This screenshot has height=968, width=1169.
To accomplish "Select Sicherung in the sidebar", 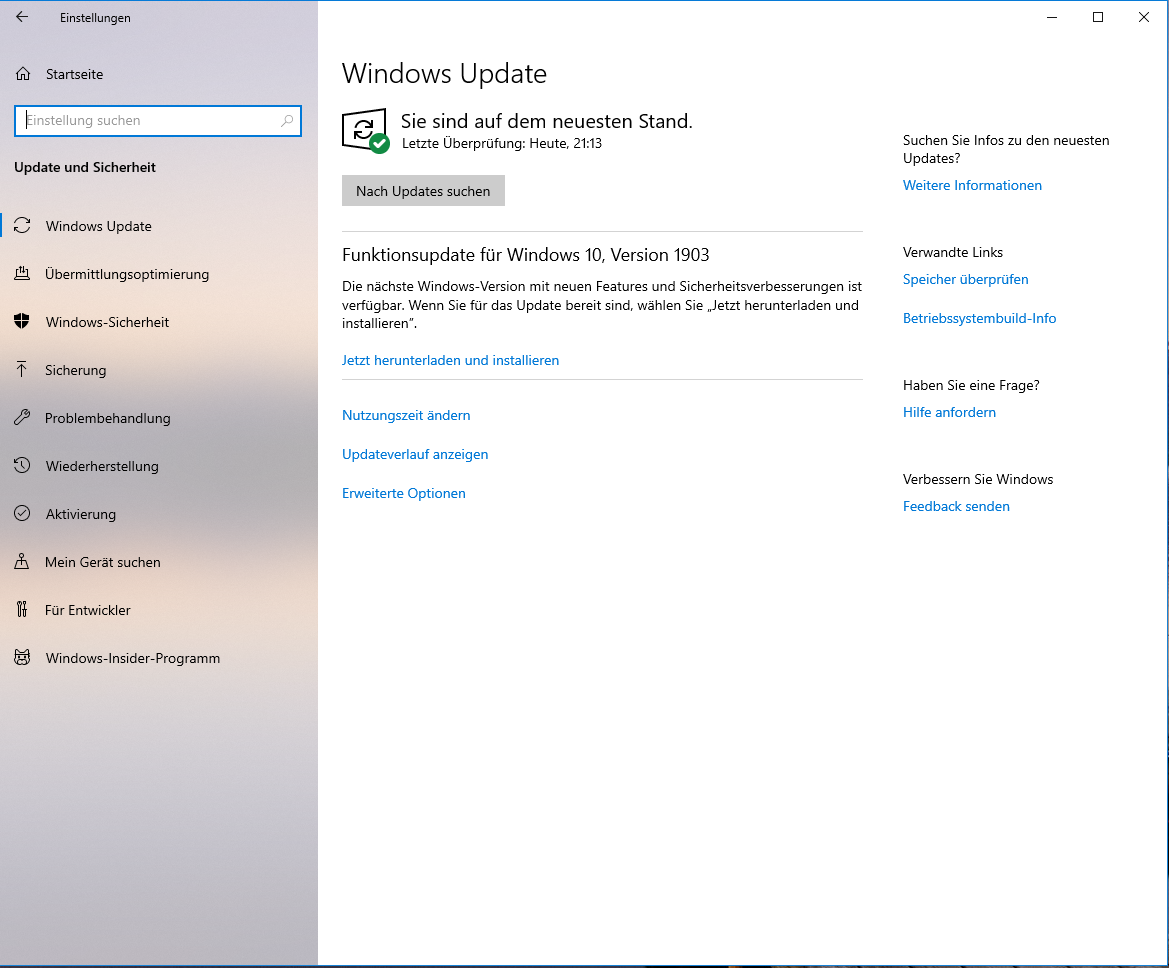I will (159, 370).
